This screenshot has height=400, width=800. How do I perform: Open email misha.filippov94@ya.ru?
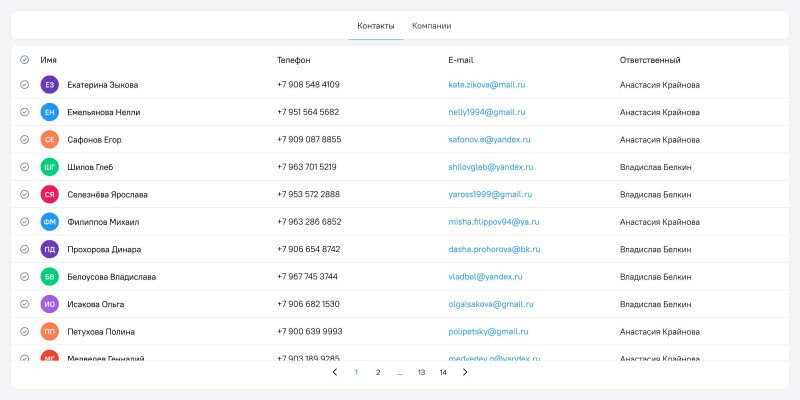[494, 222]
